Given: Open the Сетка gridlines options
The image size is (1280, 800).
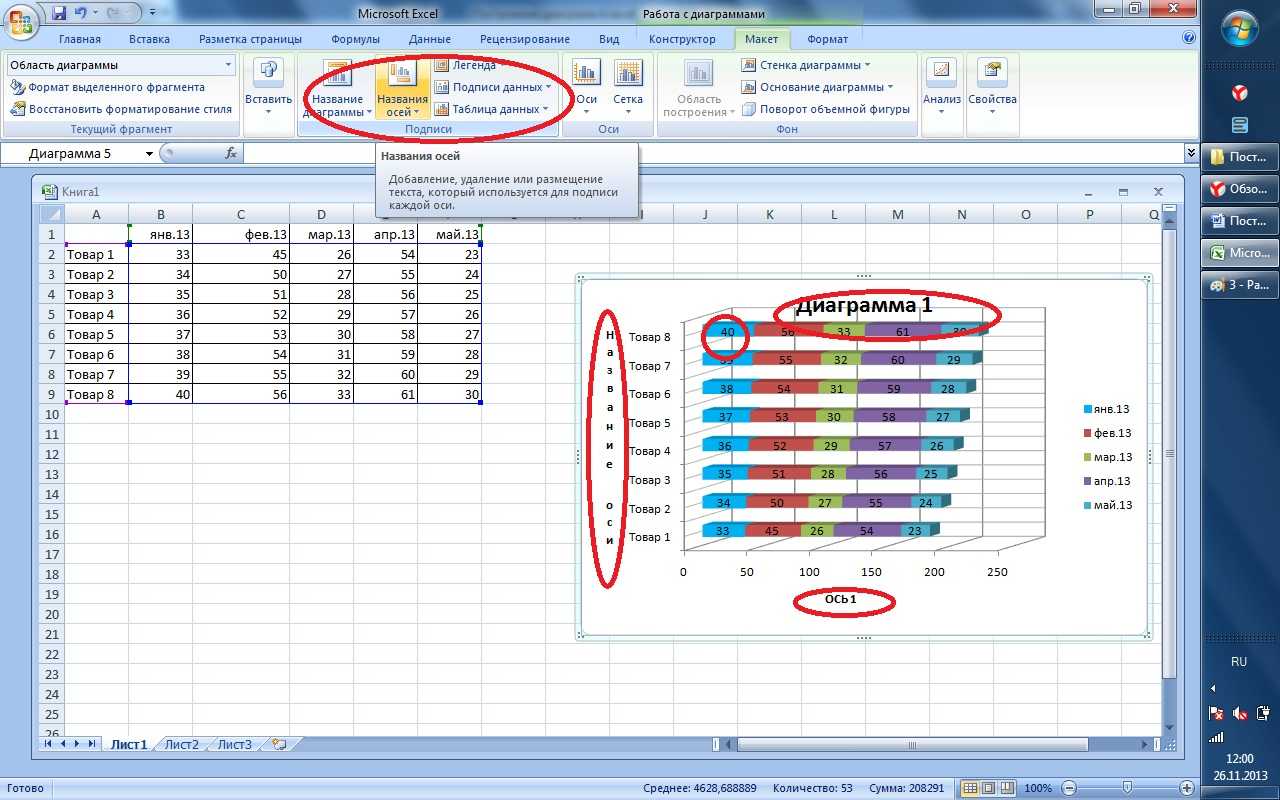Looking at the screenshot, I should (x=628, y=89).
